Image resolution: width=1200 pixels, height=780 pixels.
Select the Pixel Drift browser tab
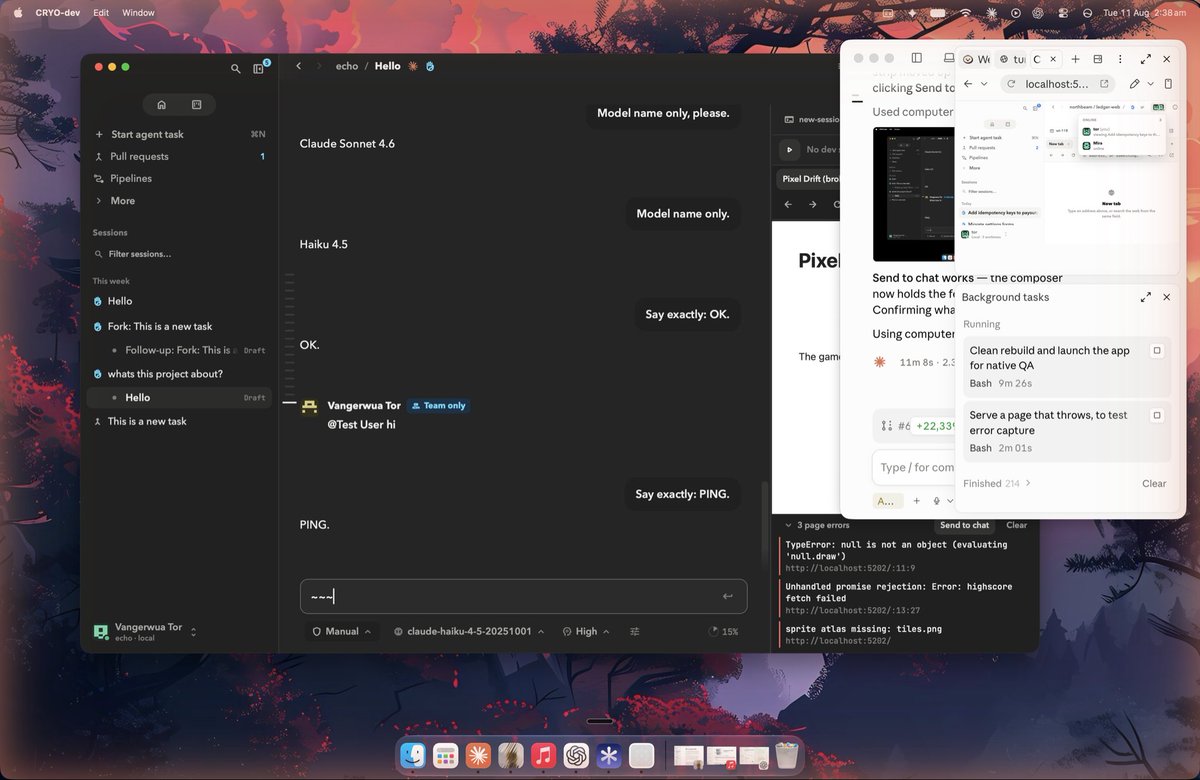tap(806, 179)
